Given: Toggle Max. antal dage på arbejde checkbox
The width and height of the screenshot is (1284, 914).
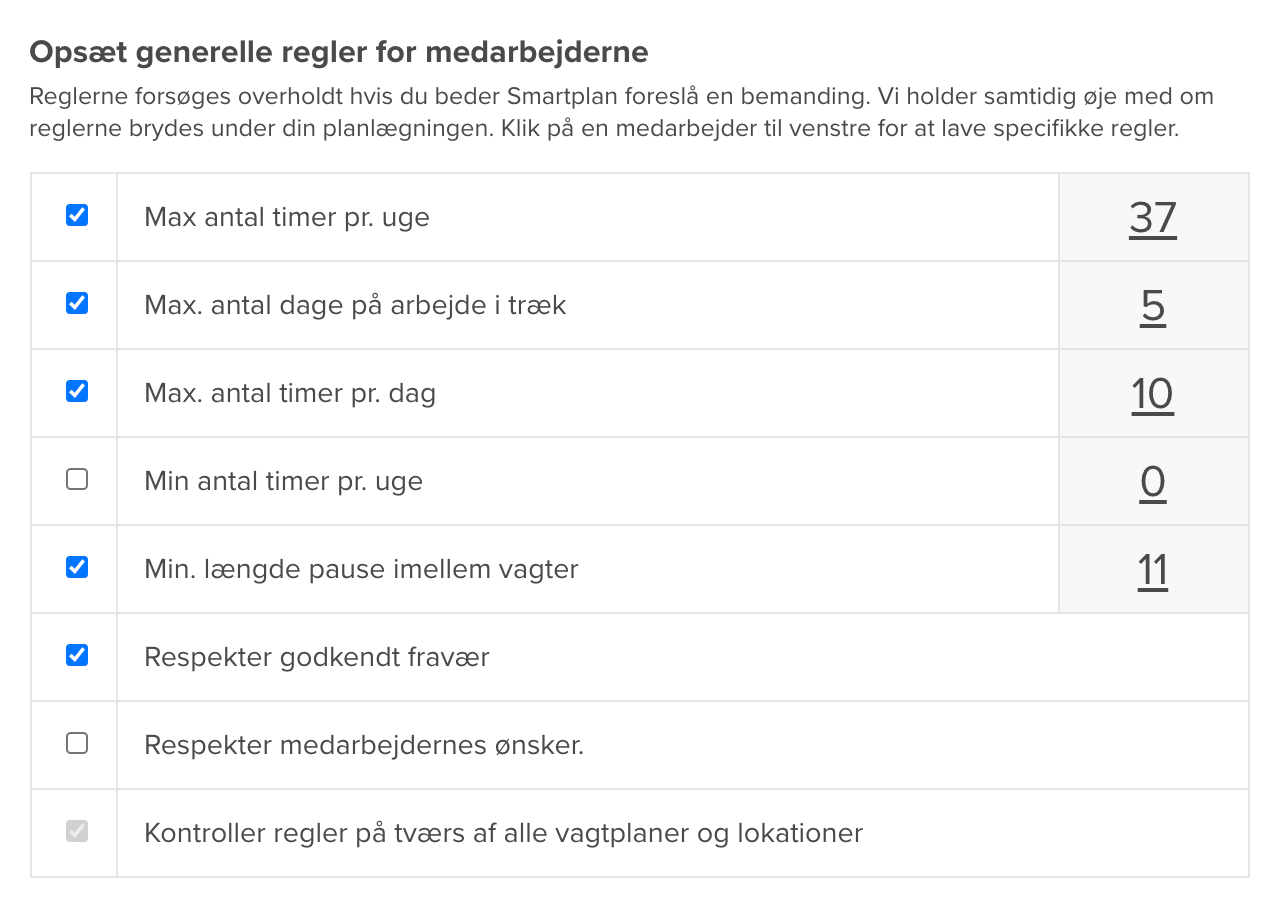Looking at the screenshot, I should 77,303.
